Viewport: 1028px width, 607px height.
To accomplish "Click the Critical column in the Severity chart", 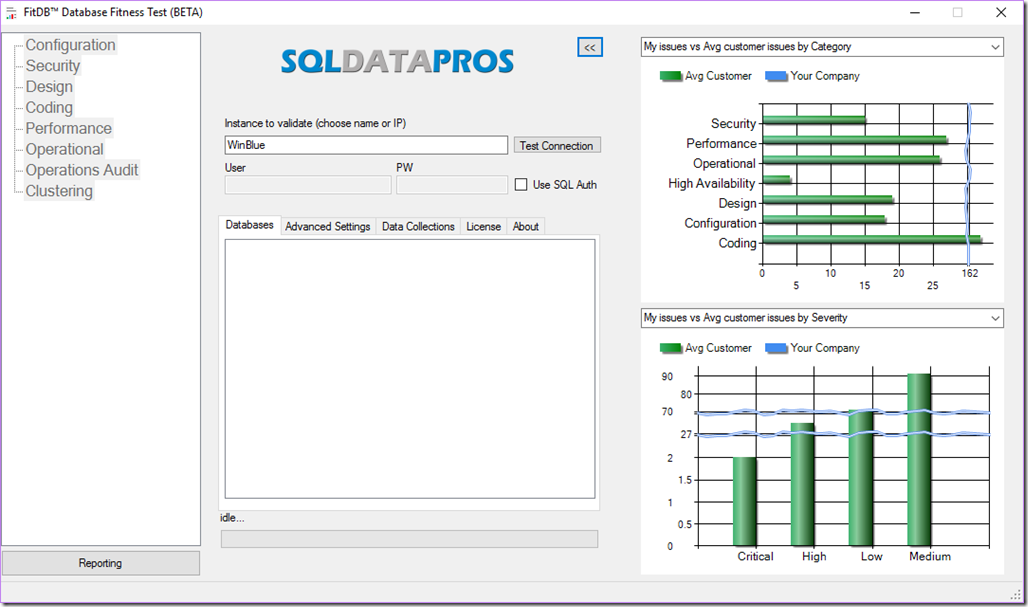I will coord(745,501).
